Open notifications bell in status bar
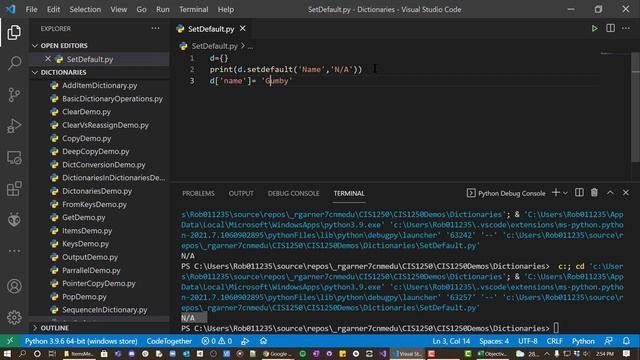Viewport: 640px width, 360px height. tap(626, 341)
